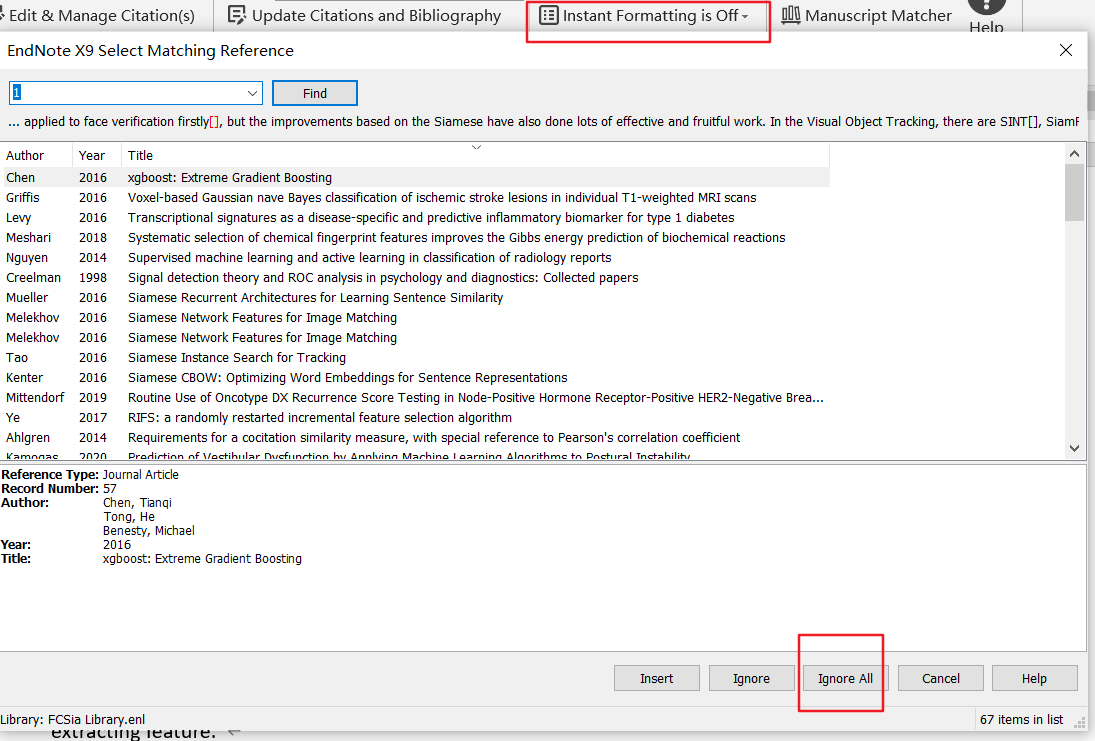Click the Manuscript Matcher books icon

791,15
